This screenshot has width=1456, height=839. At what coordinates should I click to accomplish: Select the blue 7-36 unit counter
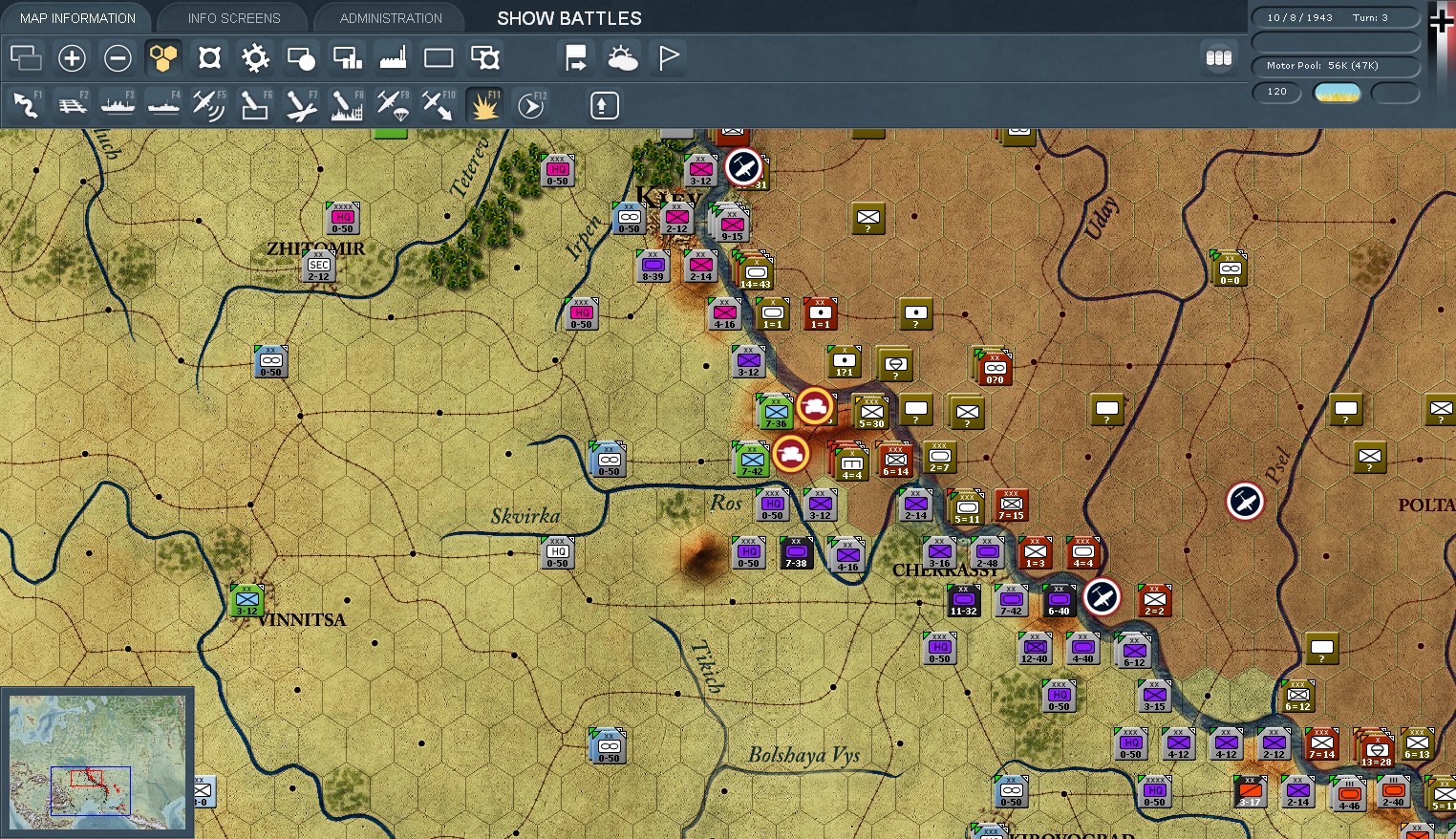(x=776, y=412)
